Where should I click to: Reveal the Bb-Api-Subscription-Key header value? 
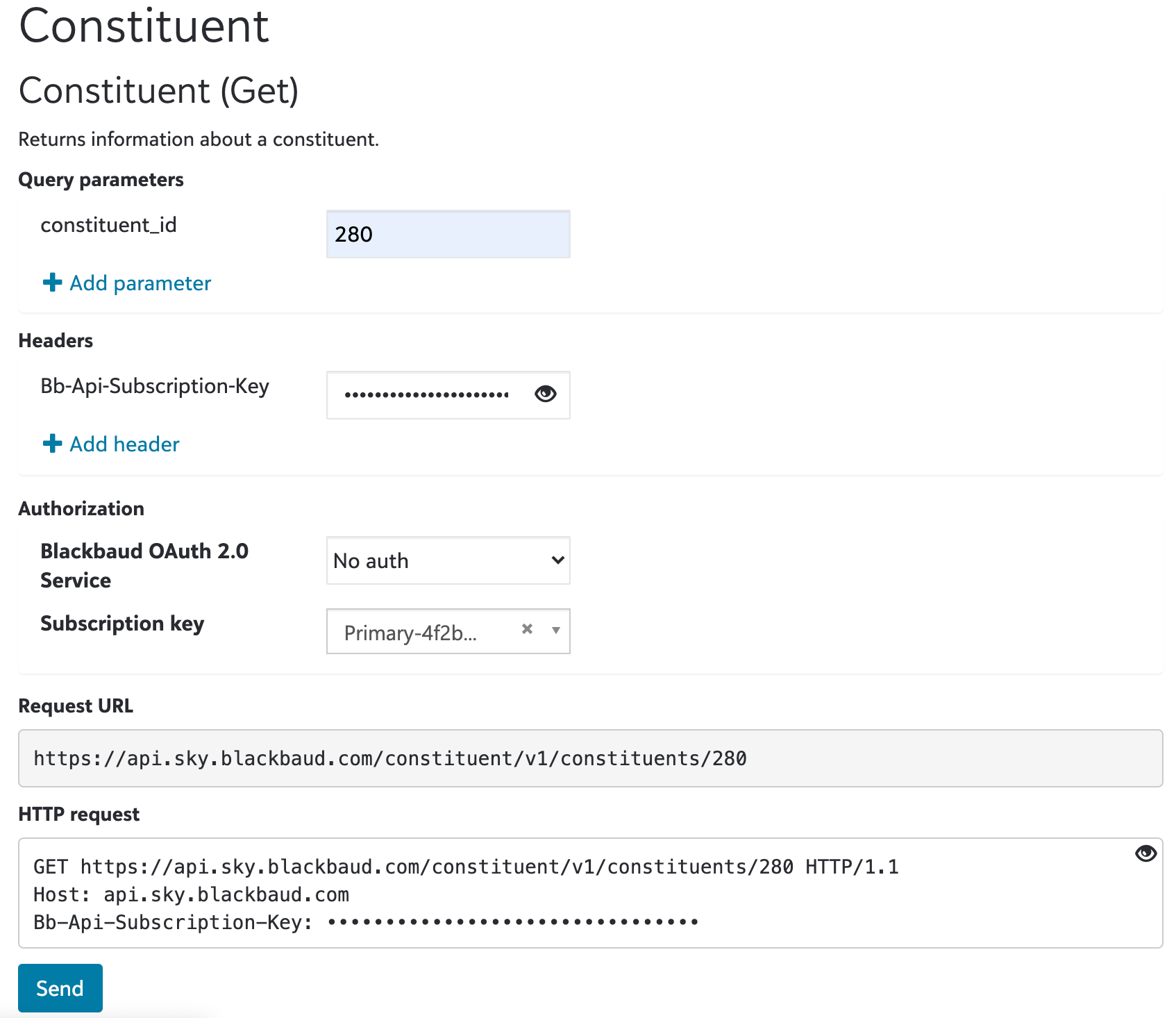coord(546,394)
